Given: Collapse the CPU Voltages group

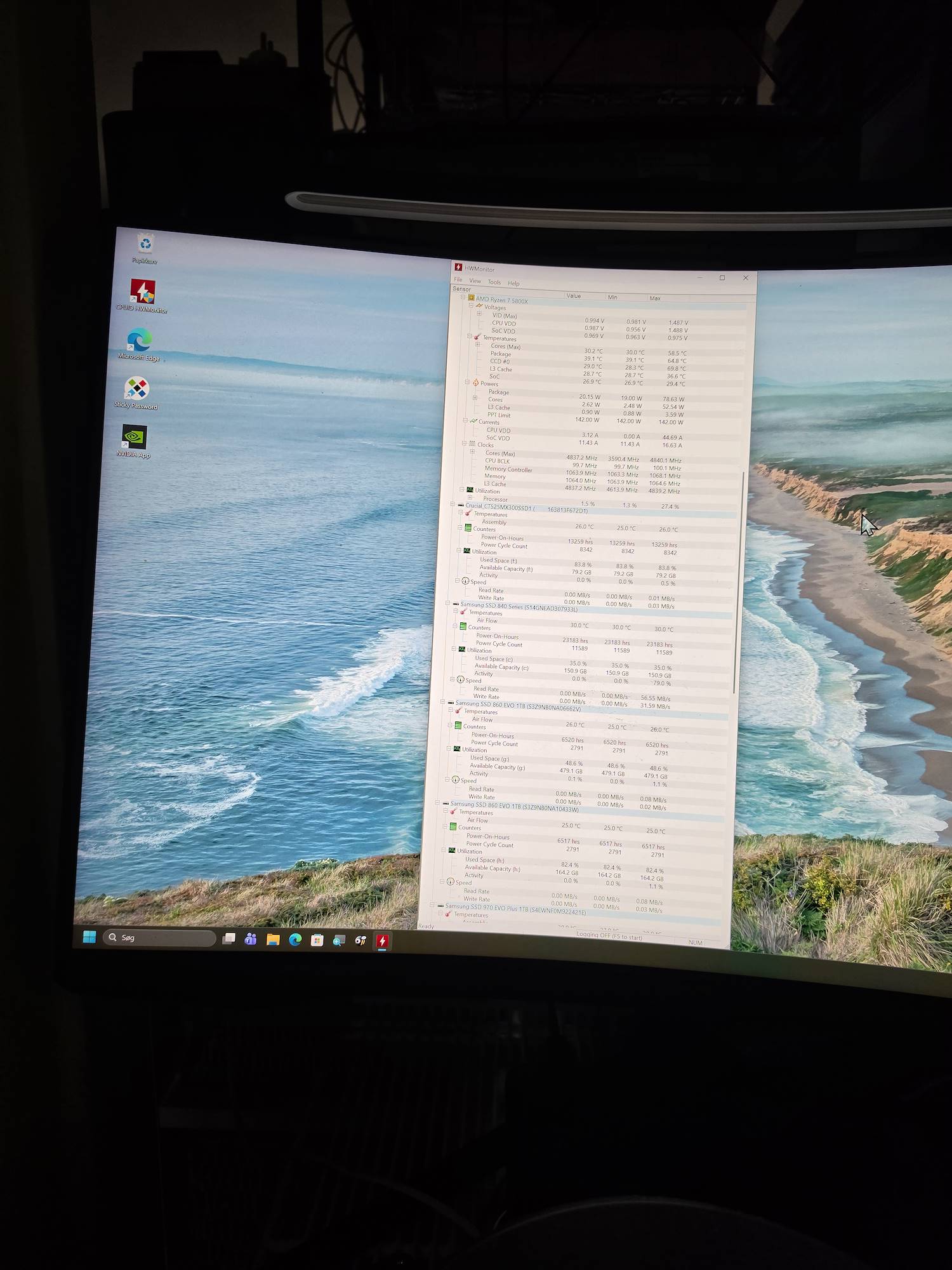Looking at the screenshot, I should coord(471,305).
